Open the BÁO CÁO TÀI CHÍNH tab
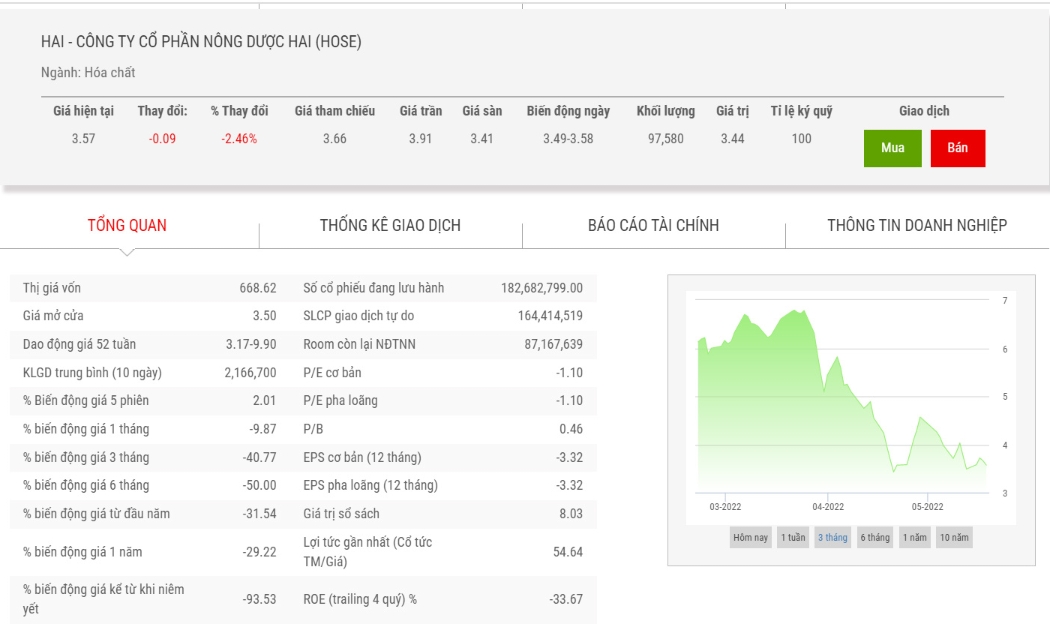The width and height of the screenshot is (1050, 630). [x=654, y=226]
